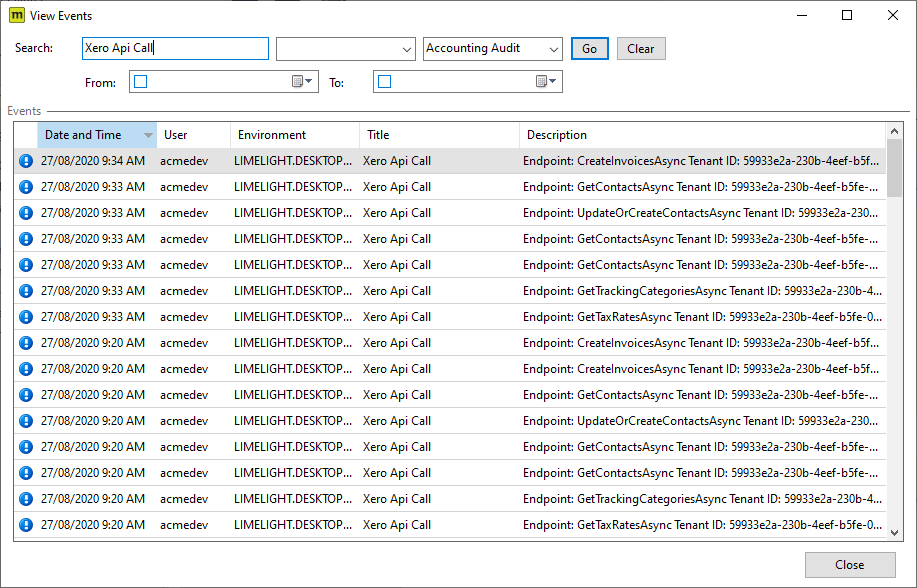Enable the From date checkbox

tap(140, 82)
